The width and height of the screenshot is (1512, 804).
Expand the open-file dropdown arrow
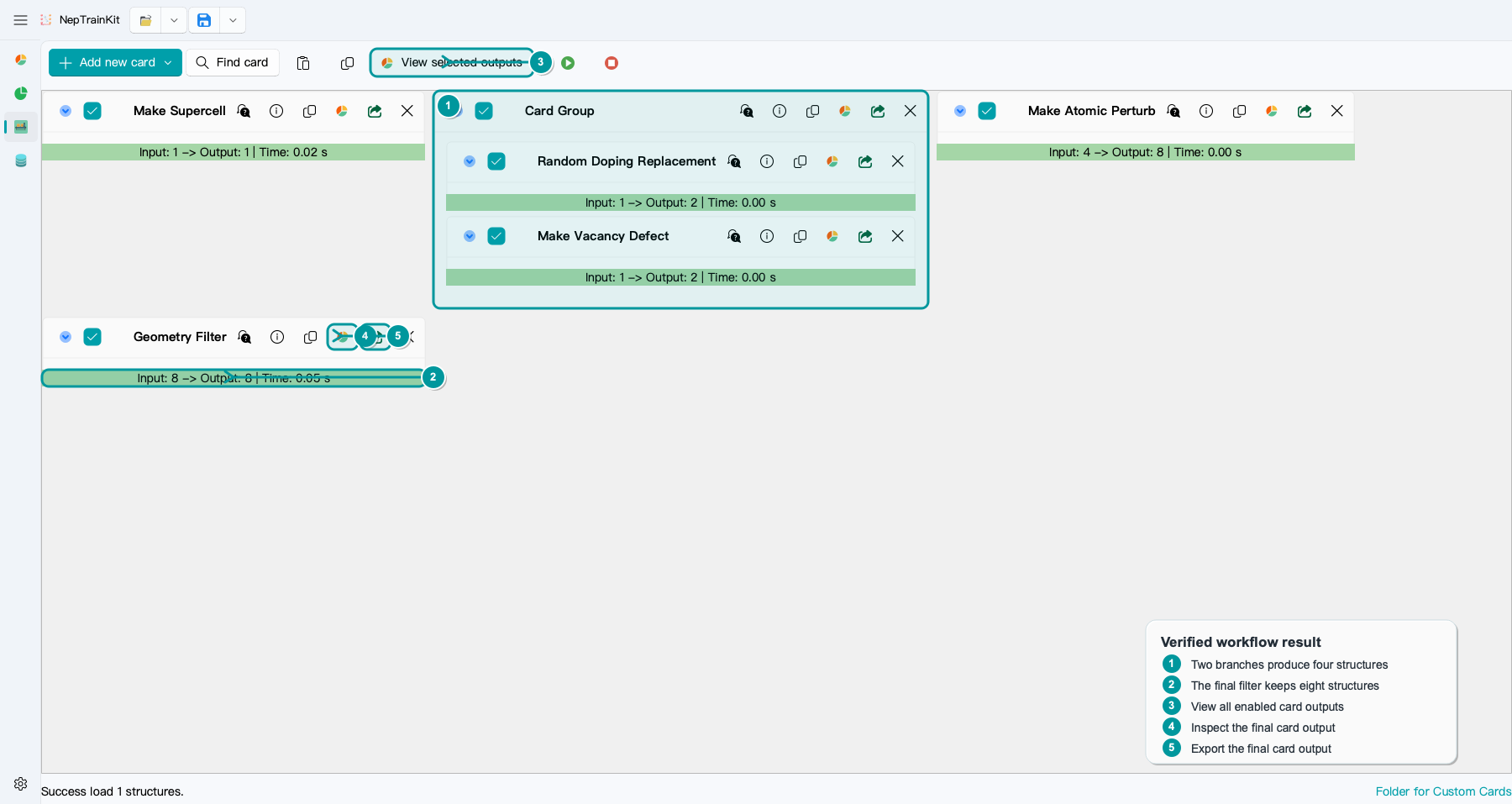tap(174, 20)
